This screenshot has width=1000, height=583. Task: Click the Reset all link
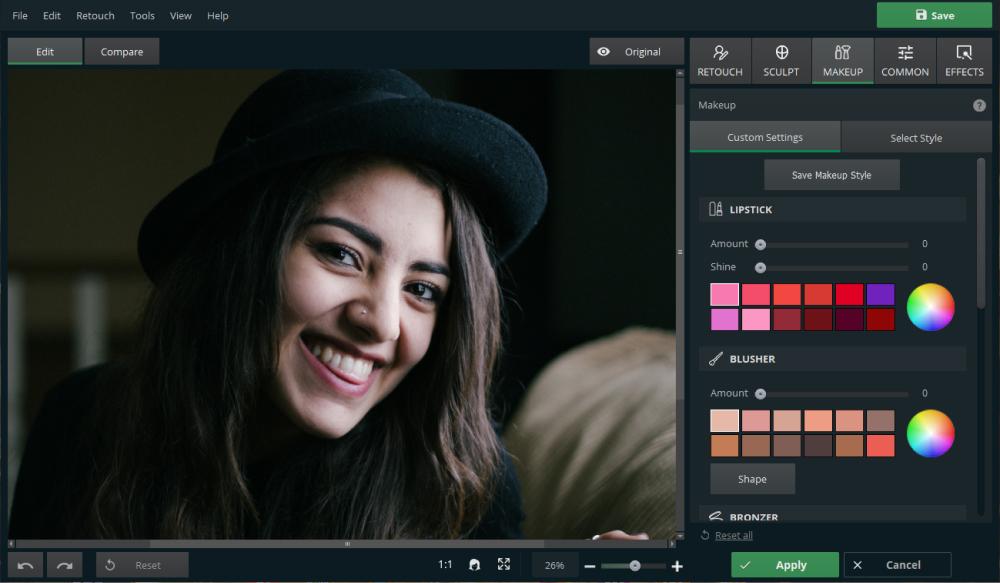[x=733, y=536]
